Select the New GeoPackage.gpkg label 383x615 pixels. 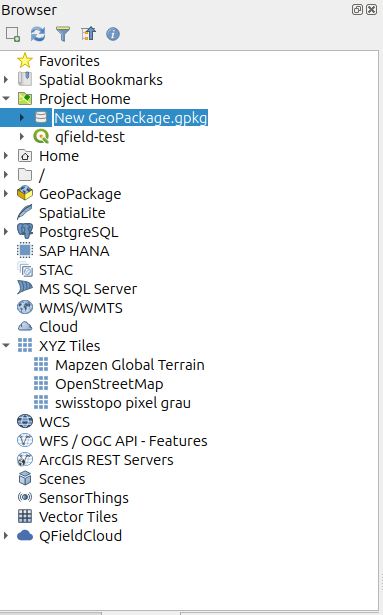(131, 118)
